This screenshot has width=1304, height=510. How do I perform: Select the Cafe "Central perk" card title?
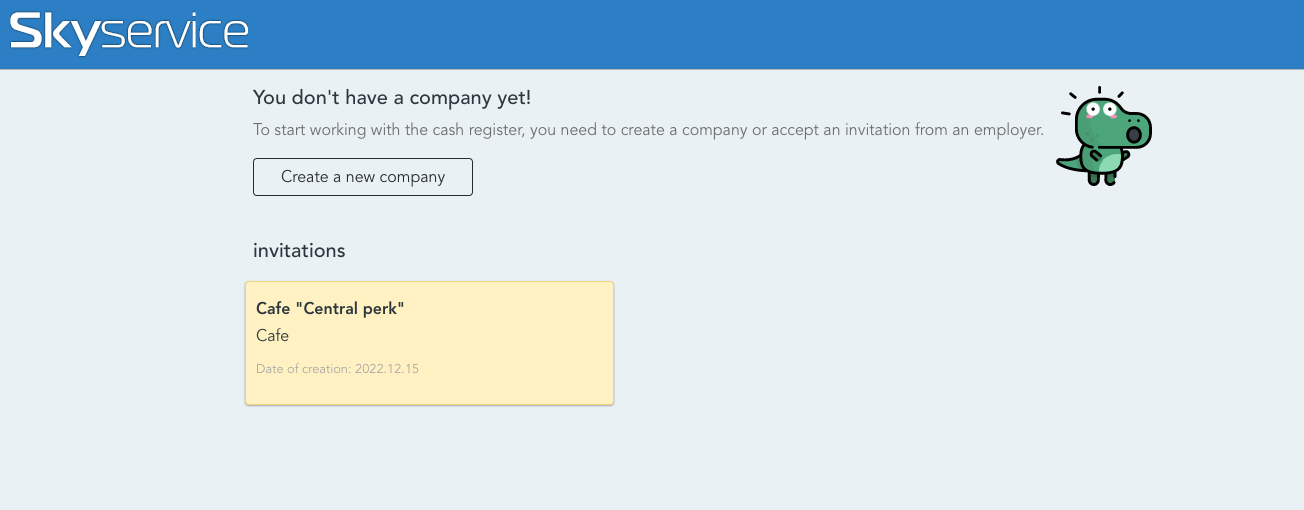tap(330, 308)
